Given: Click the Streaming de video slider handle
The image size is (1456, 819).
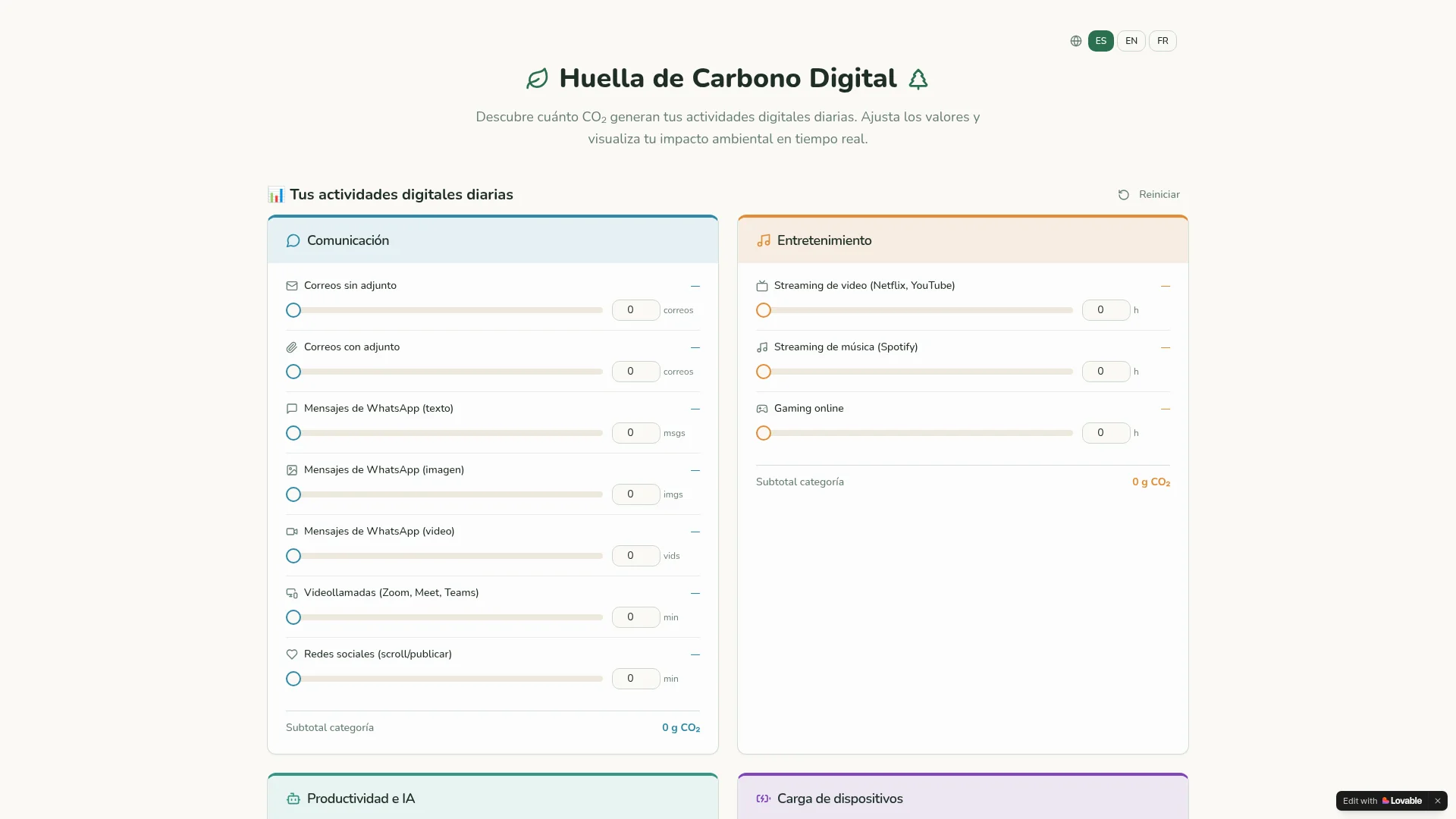Looking at the screenshot, I should click(764, 310).
